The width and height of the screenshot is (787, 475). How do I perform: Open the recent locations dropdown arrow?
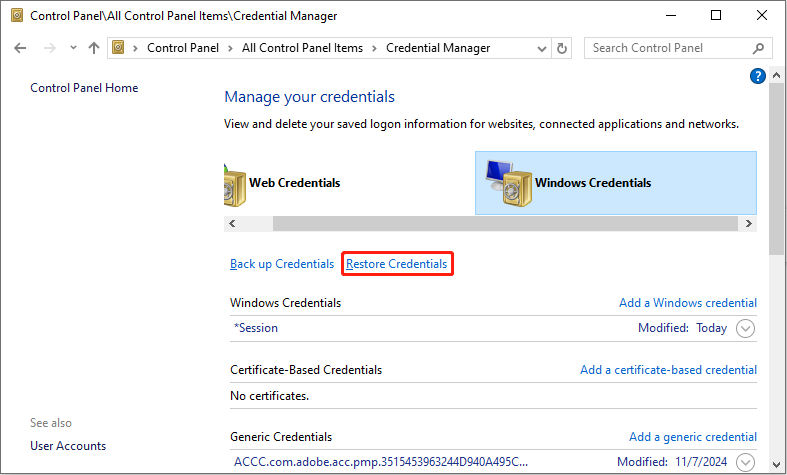pyautogui.click(x=73, y=48)
